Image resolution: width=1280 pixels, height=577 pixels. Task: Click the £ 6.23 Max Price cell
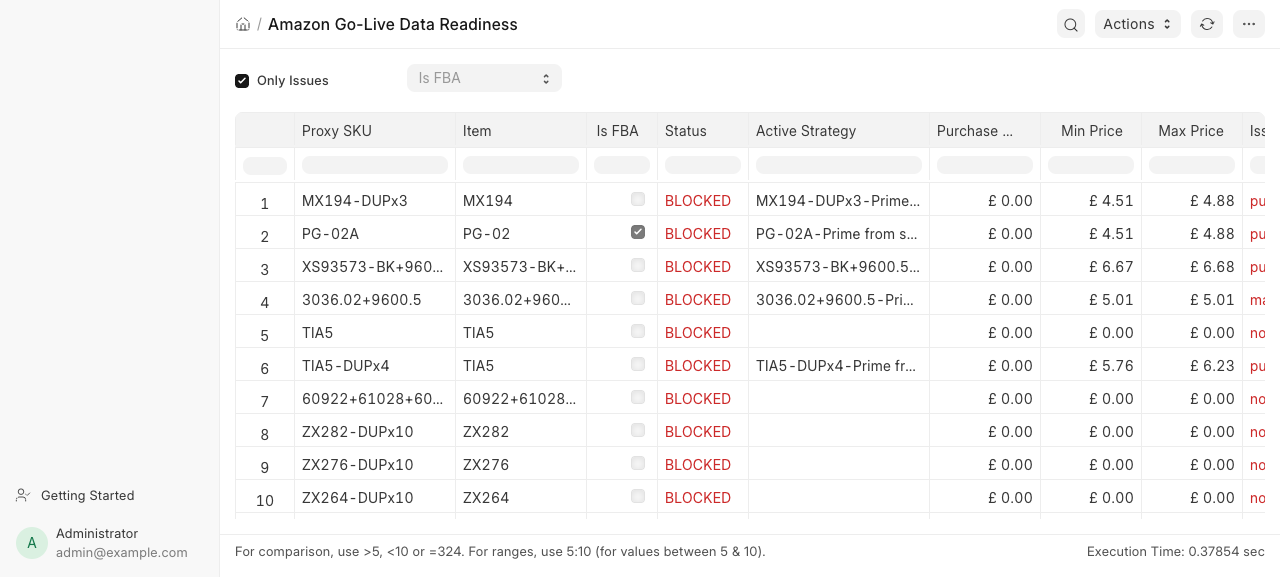(1192, 365)
